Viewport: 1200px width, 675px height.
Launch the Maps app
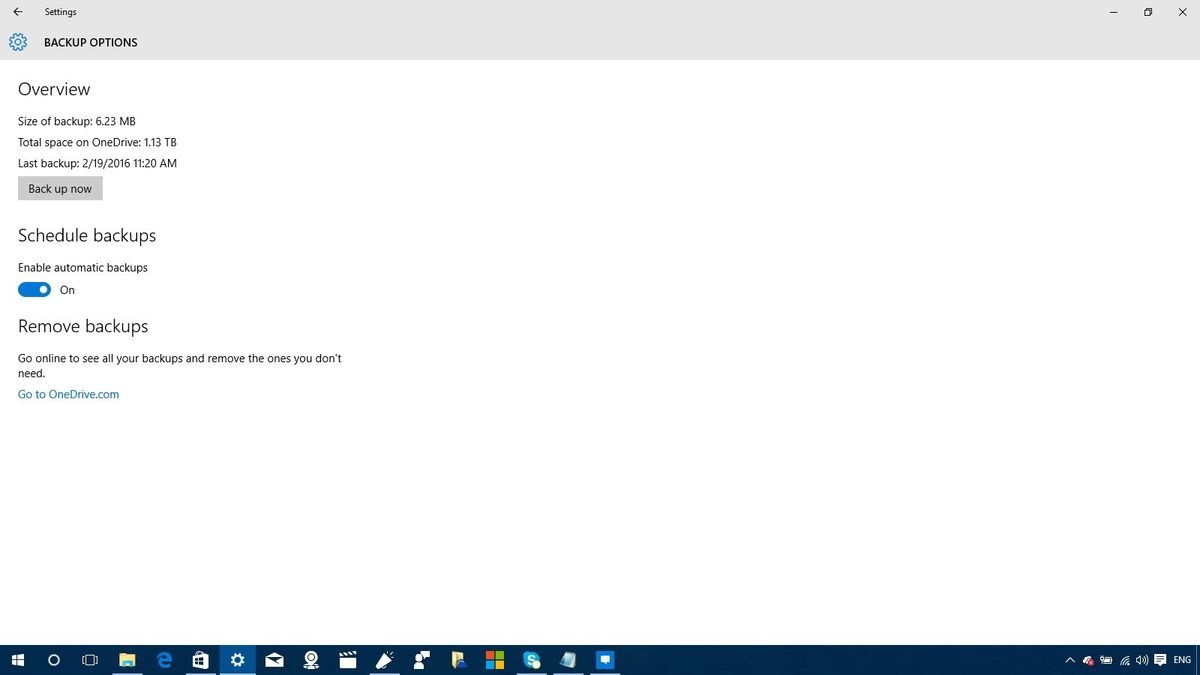(x=310, y=660)
